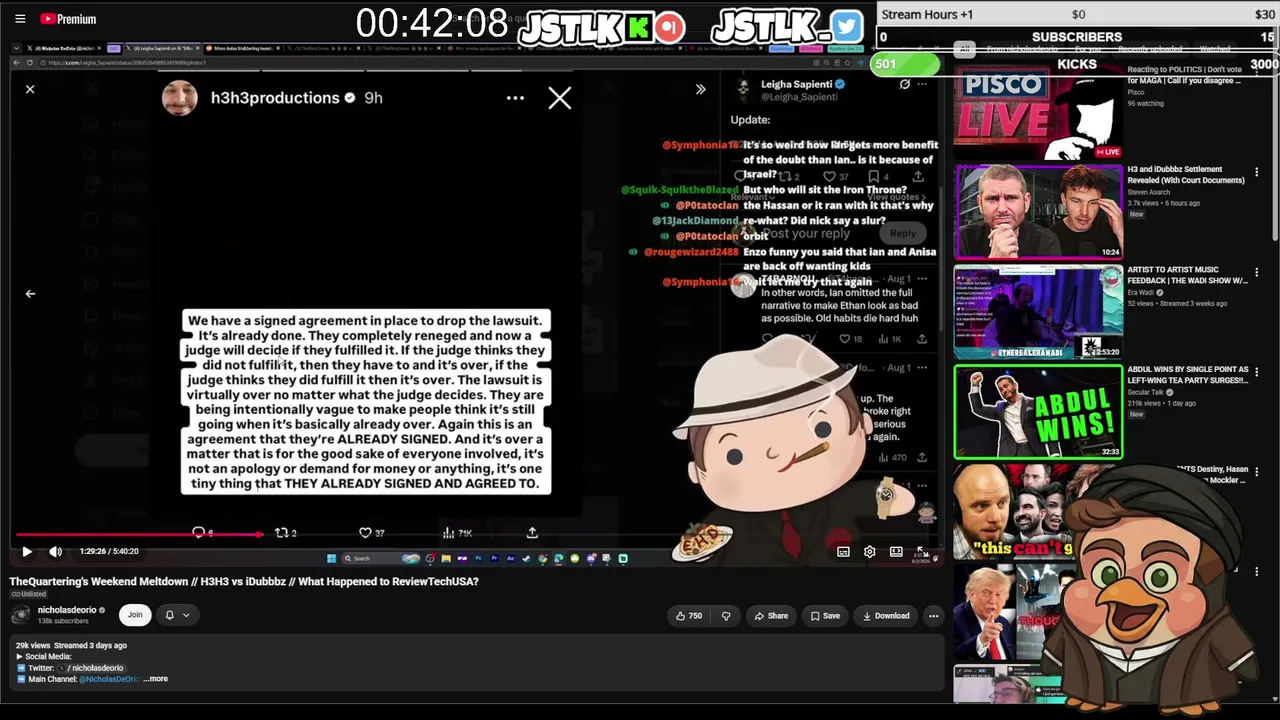Open video settings gear icon

point(870,551)
